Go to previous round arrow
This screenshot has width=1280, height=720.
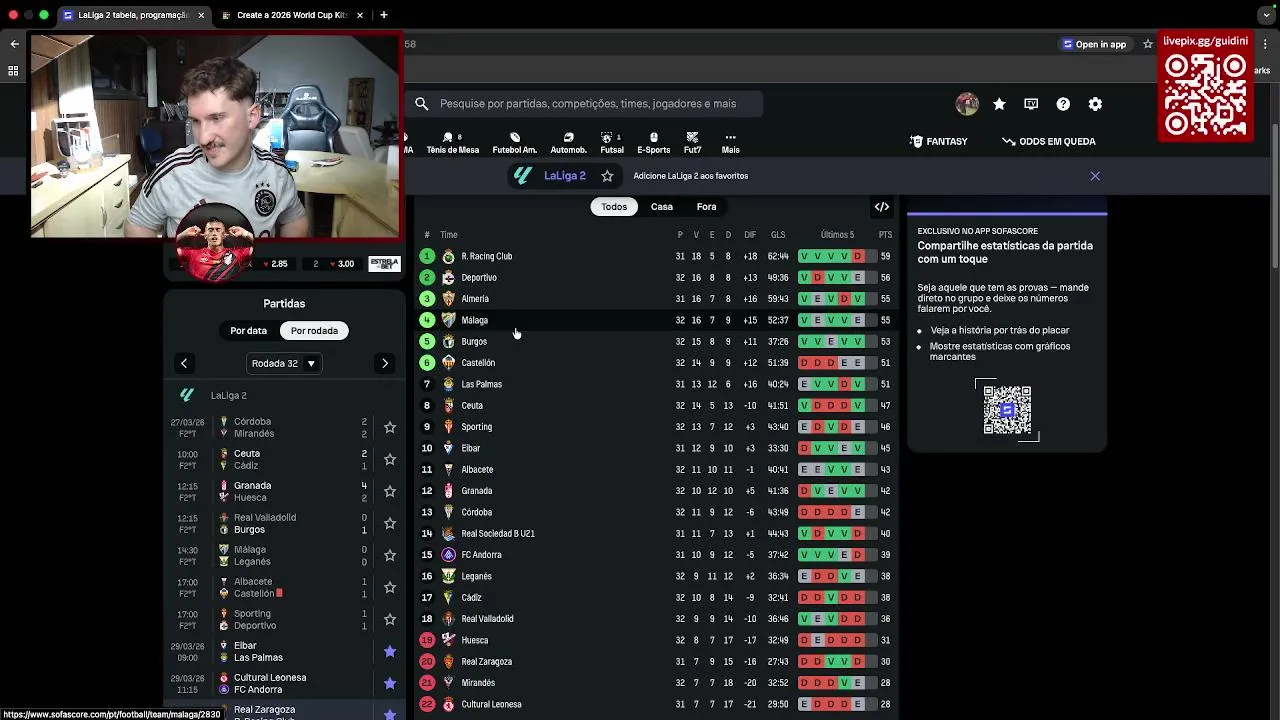[x=184, y=364]
